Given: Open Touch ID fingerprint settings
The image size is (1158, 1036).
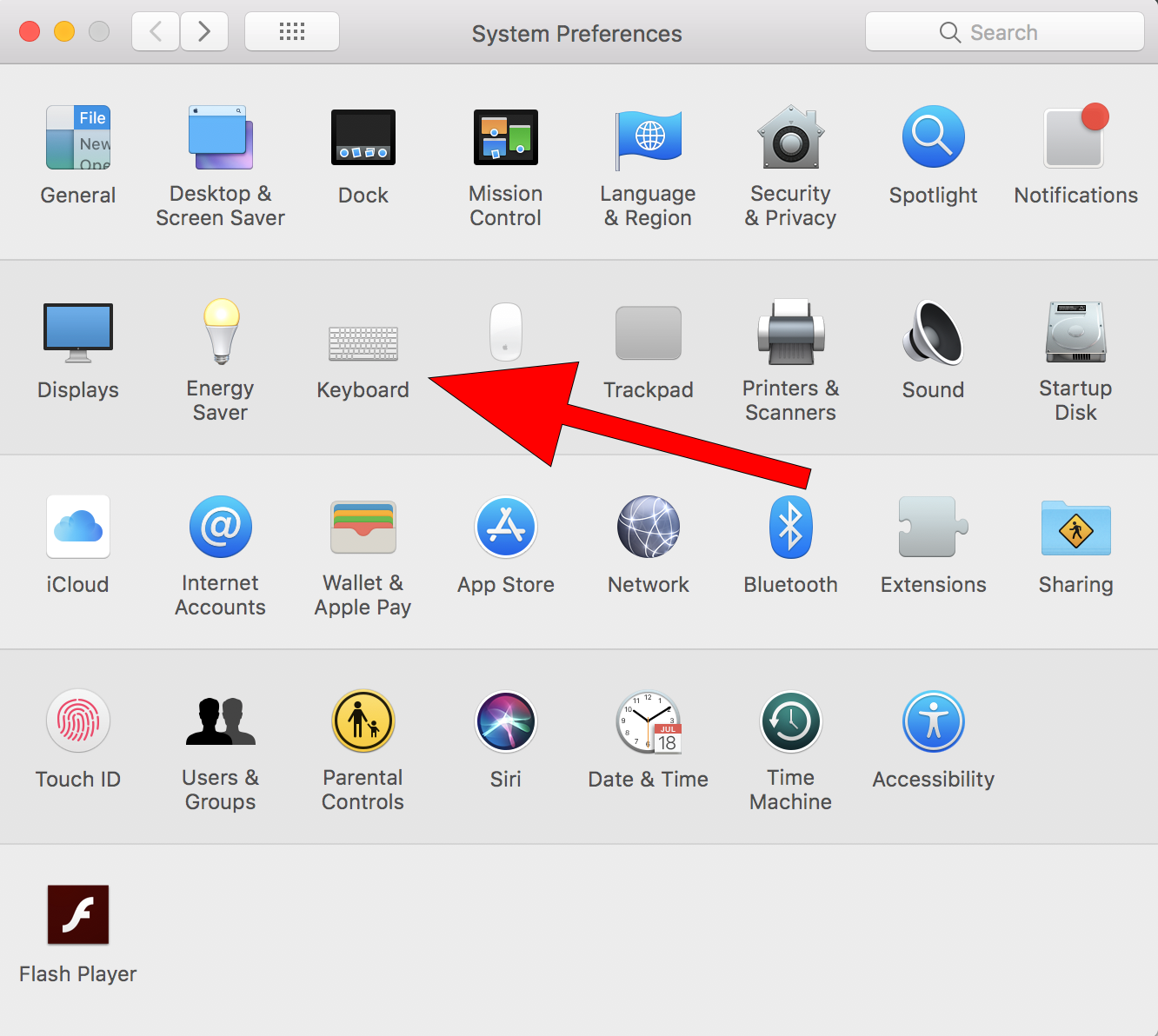Looking at the screenshot, I should tap(78, 722).
